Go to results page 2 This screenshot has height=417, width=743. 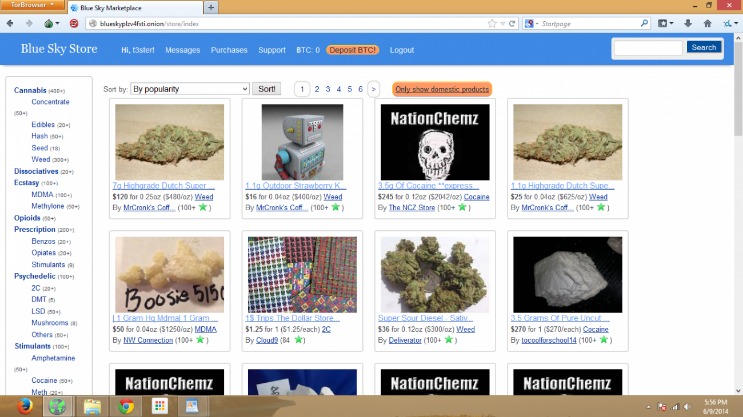317,89
